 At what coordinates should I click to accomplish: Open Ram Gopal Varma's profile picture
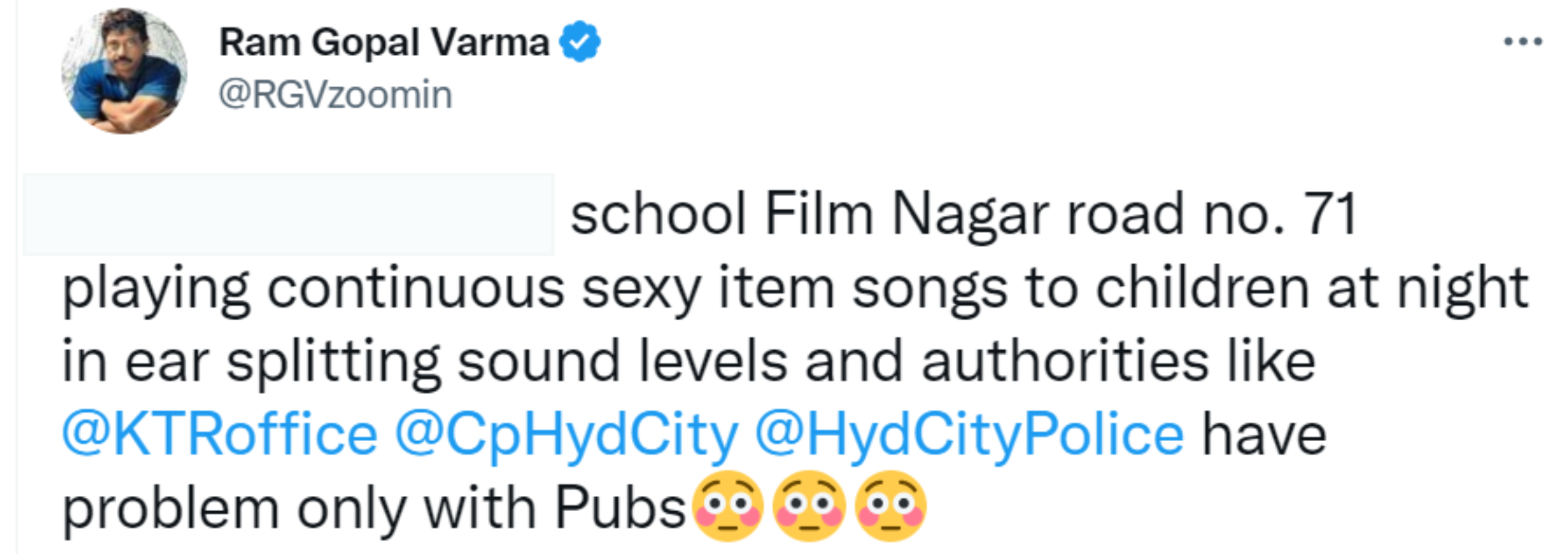click(124, 71)
